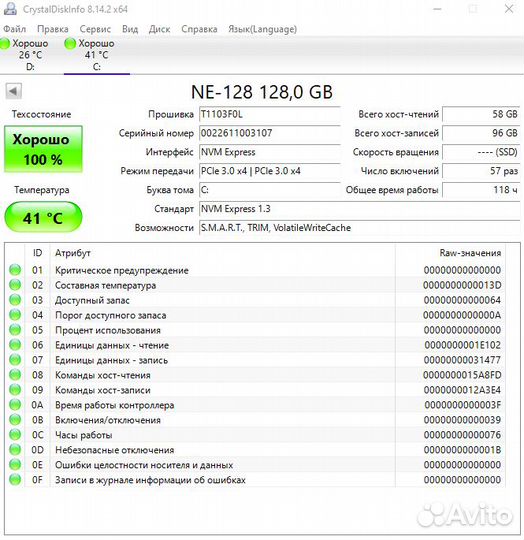Click raw value 0000000031477
The image size is (524, 540).
(462, 360)
